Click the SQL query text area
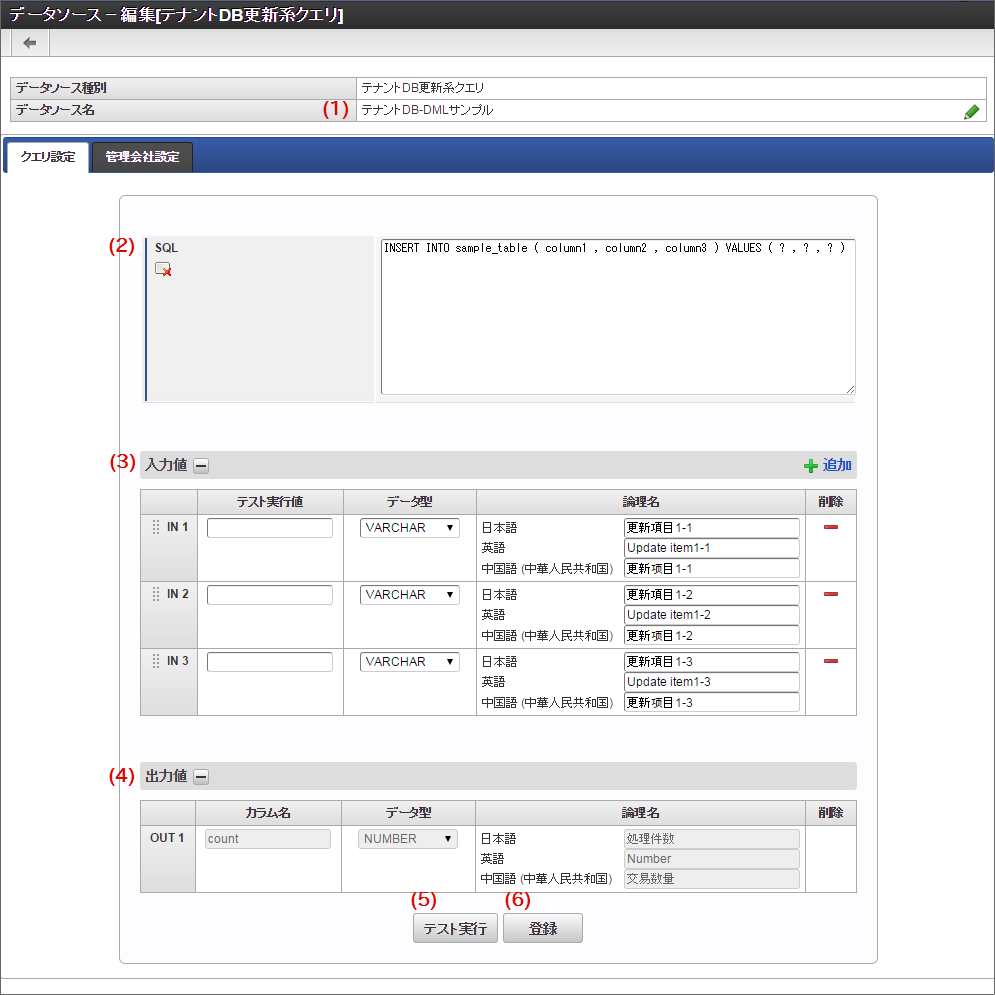This screenshot has height=995, width=995. 617,317
